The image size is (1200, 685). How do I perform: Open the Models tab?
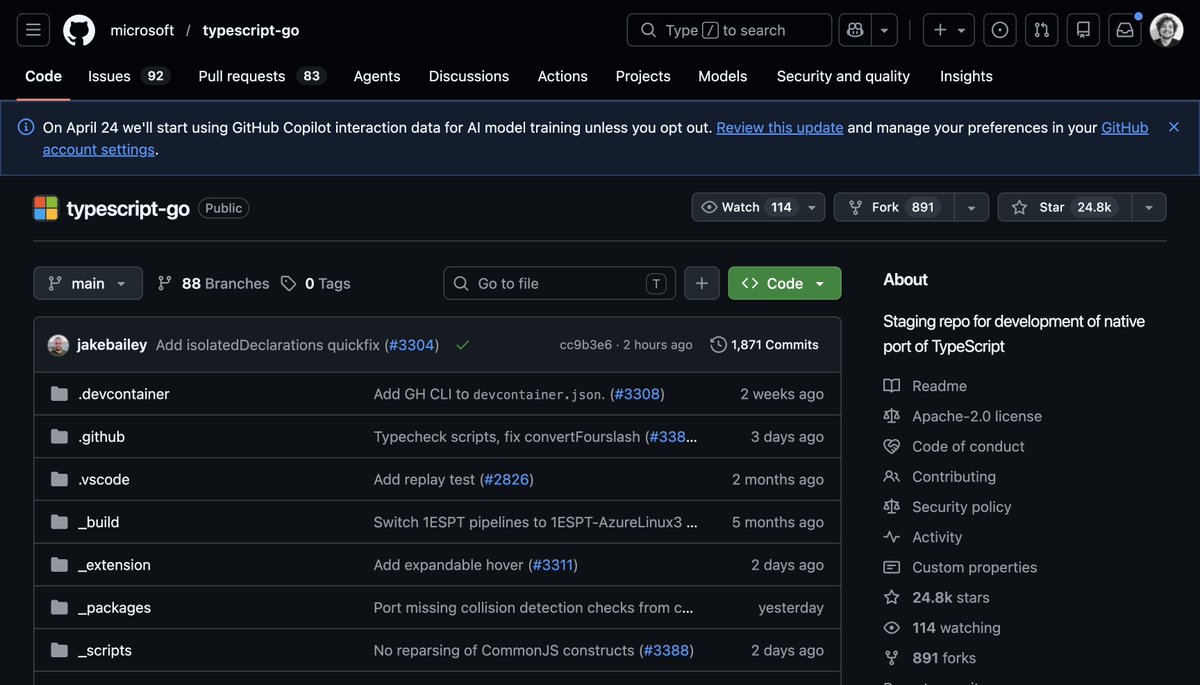[x=723, y=76]
